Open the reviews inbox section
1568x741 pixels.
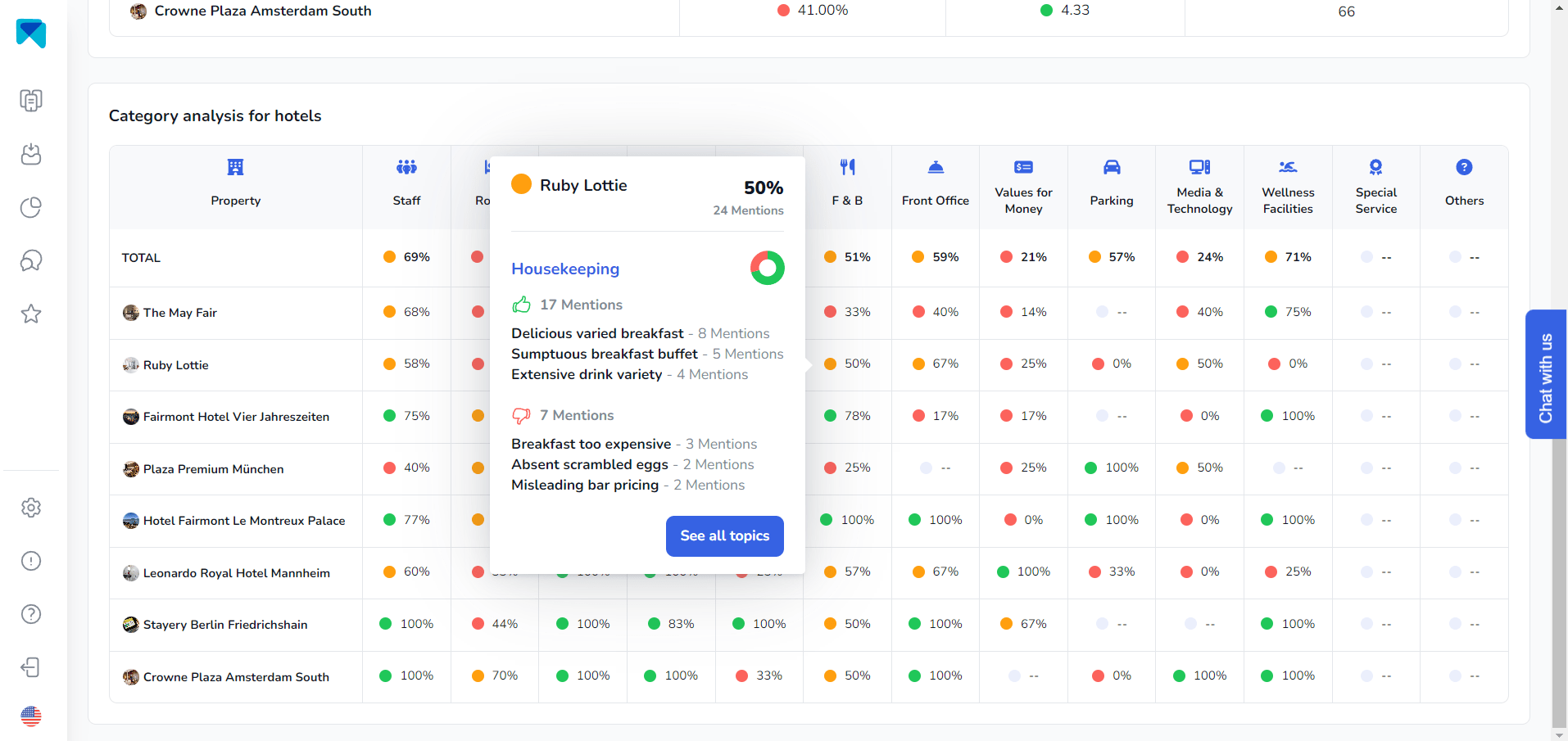31,154
